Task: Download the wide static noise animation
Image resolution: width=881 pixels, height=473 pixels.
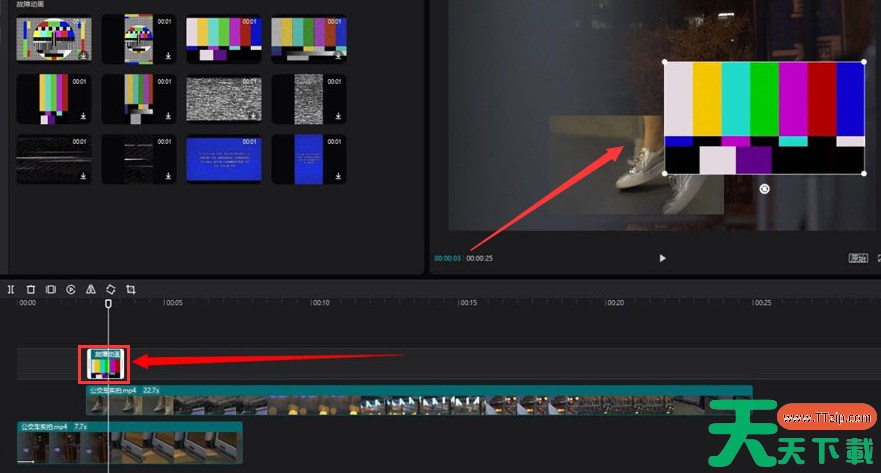Action: pos(252,116)
